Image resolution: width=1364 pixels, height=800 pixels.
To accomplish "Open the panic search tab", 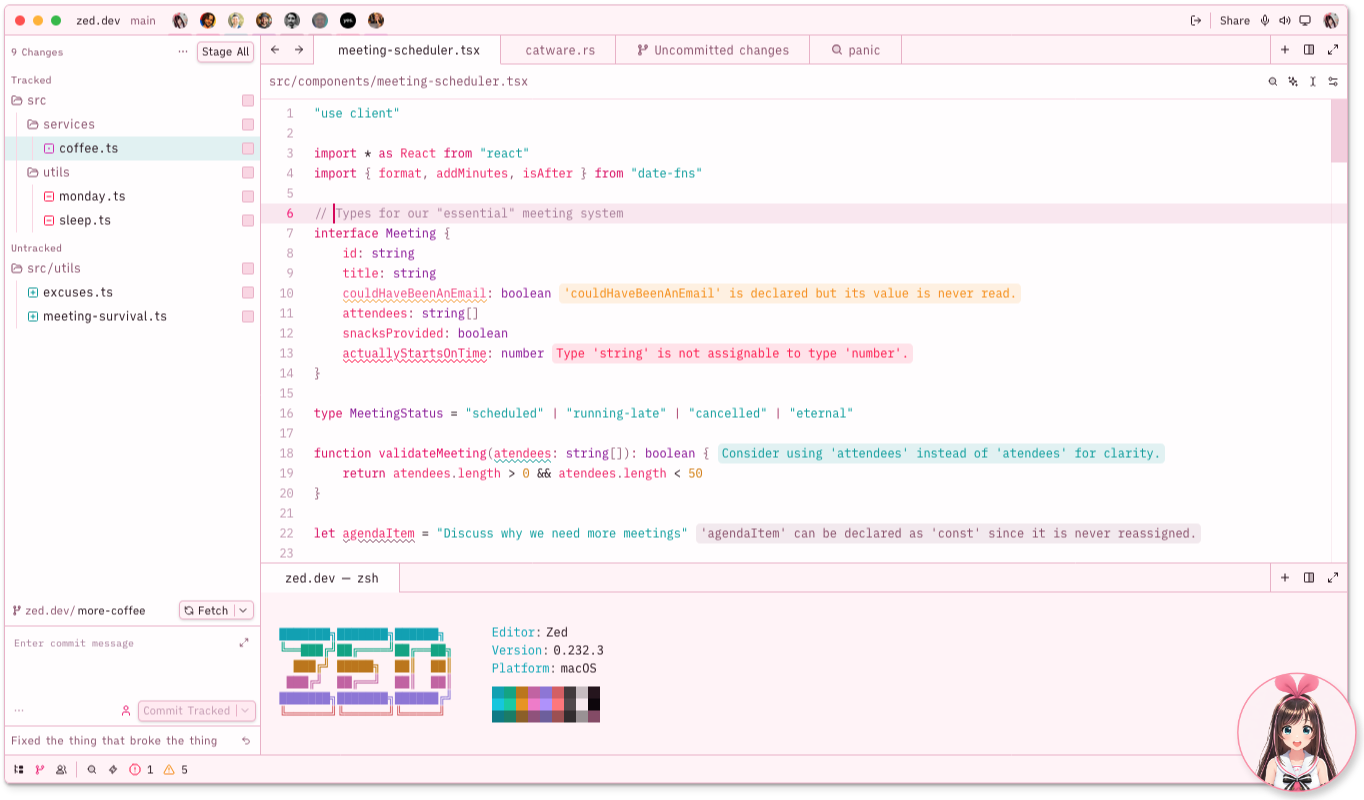I will pos(856,50).
